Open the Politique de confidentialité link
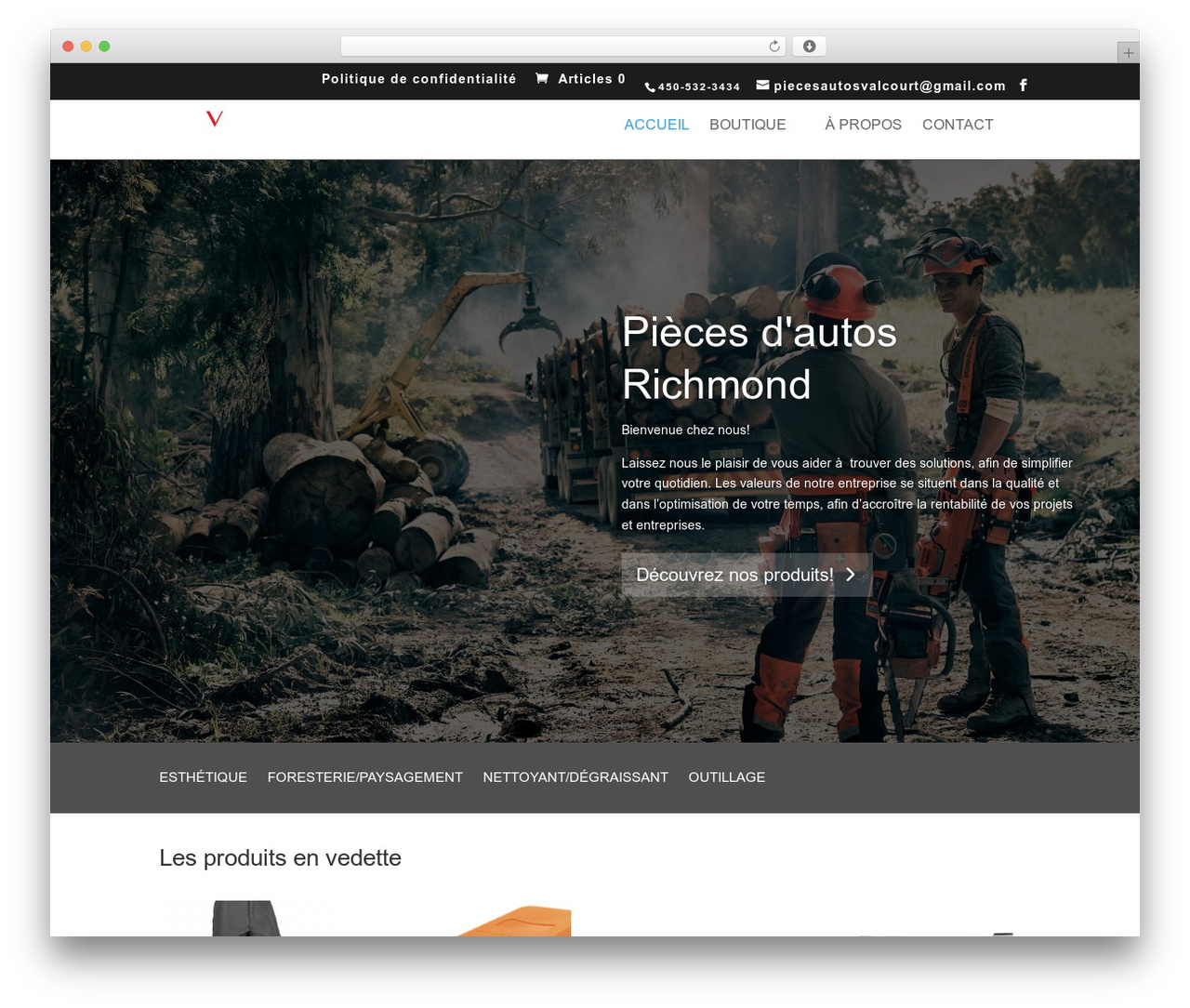The width and height of the screenshot is (1190, 1008). coord(418,79)
